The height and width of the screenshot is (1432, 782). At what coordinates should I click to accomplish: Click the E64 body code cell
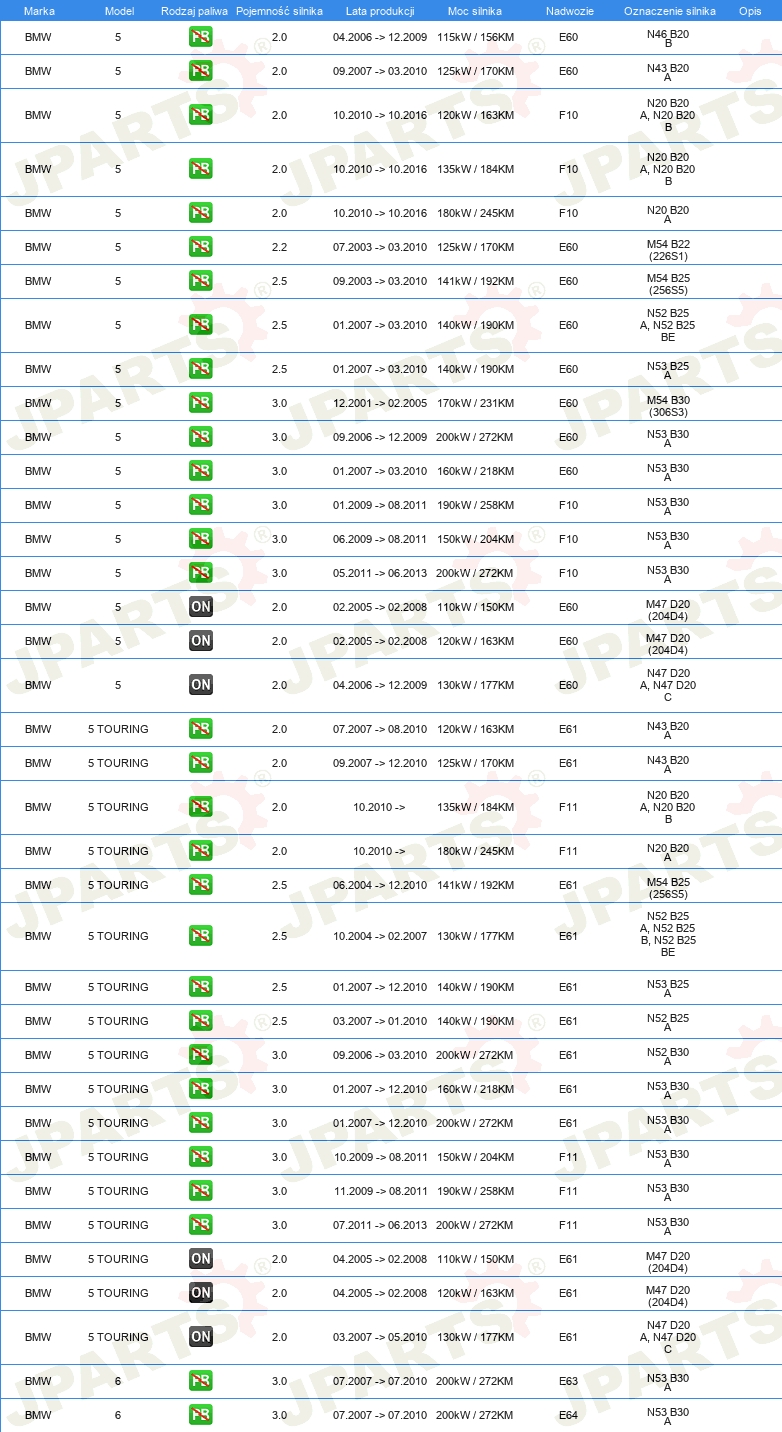[569, 1415]
